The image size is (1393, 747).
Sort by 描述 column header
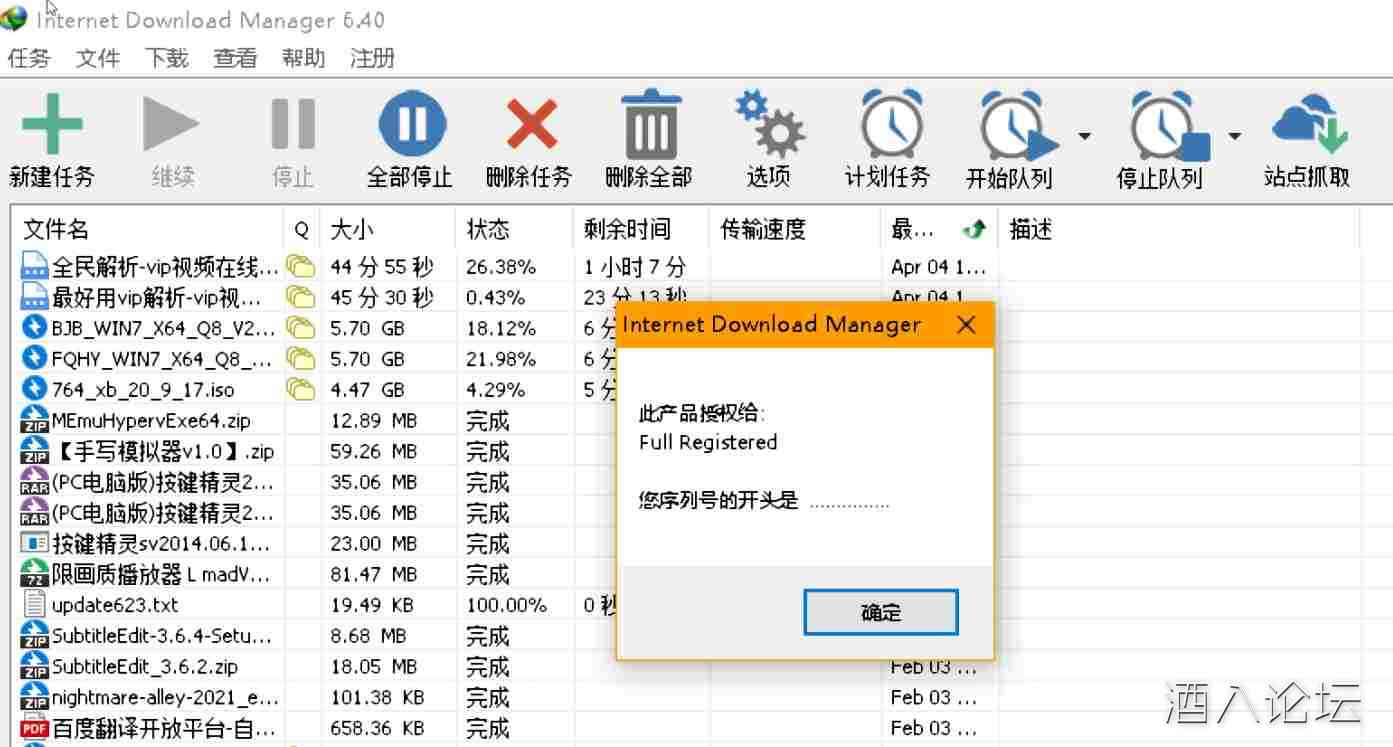[1180, 230]
